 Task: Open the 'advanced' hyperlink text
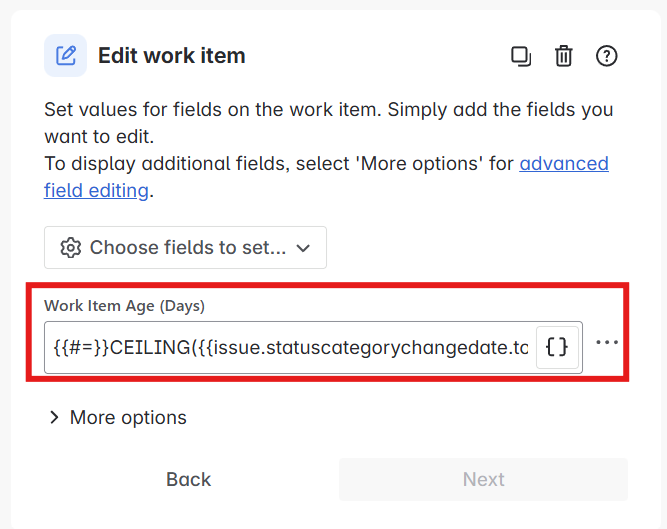(564, 164)
